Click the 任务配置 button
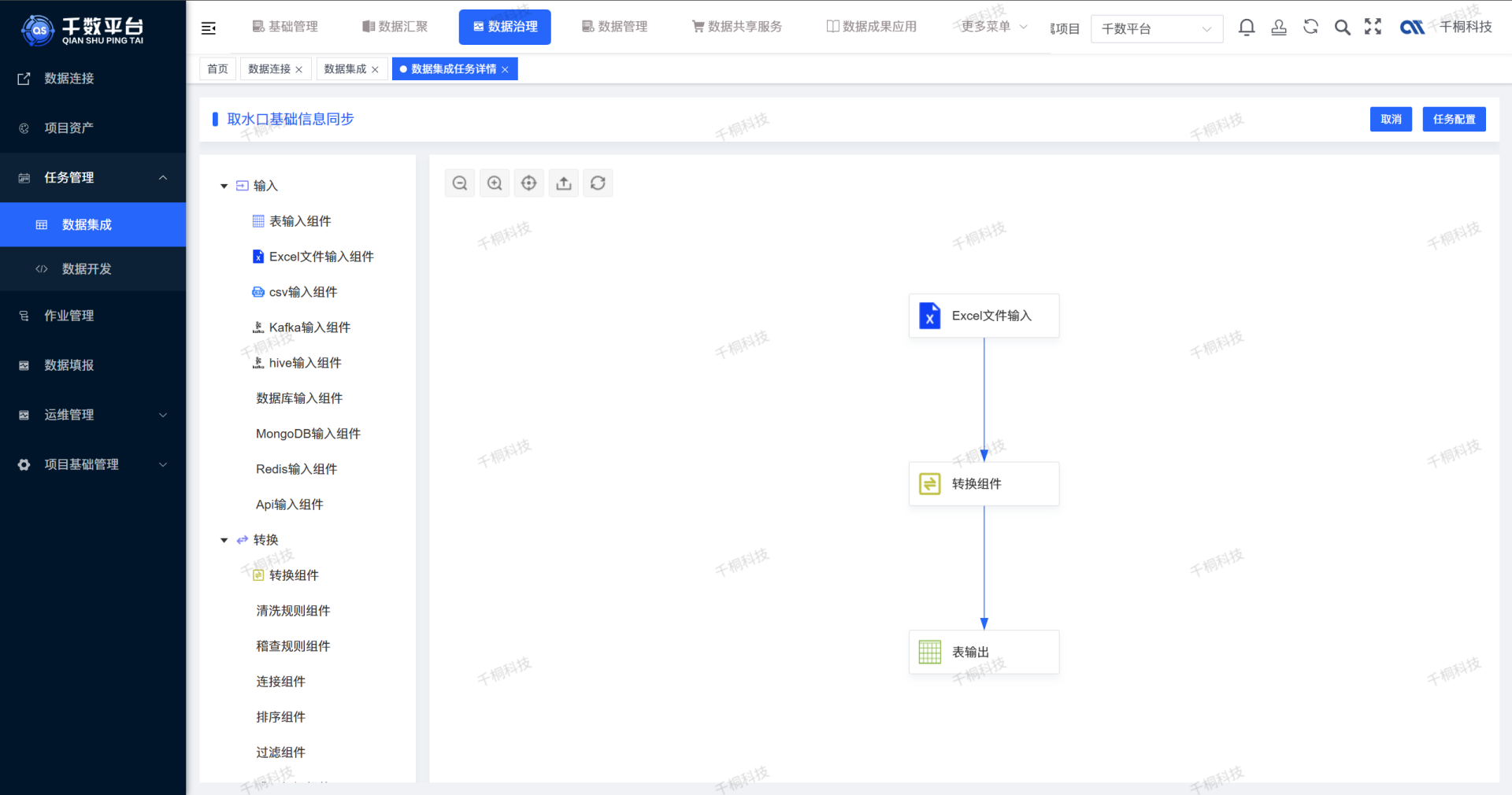This screenshot has width=1512, height=795. pyautogui.click(x=1454, y=120)
